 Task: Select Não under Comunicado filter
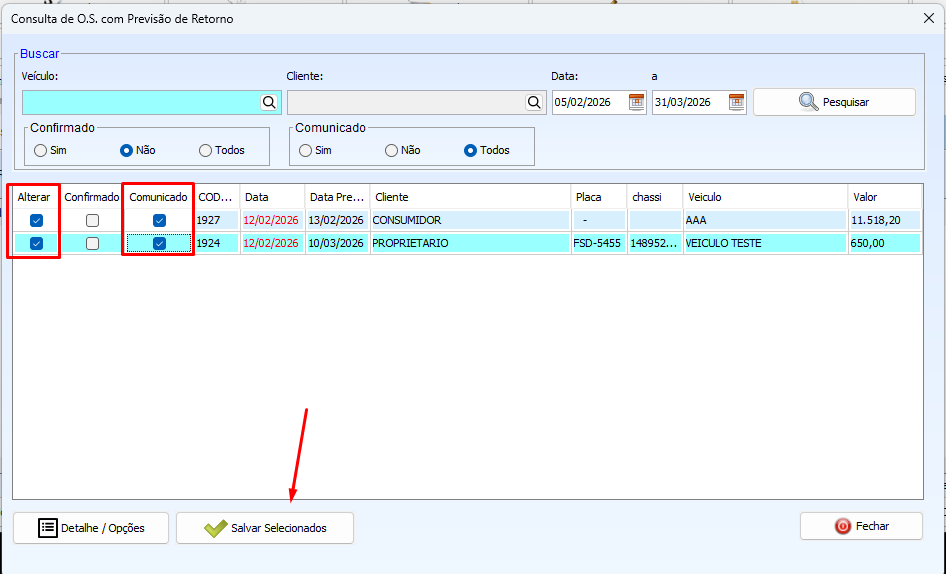tap(391, 151)
